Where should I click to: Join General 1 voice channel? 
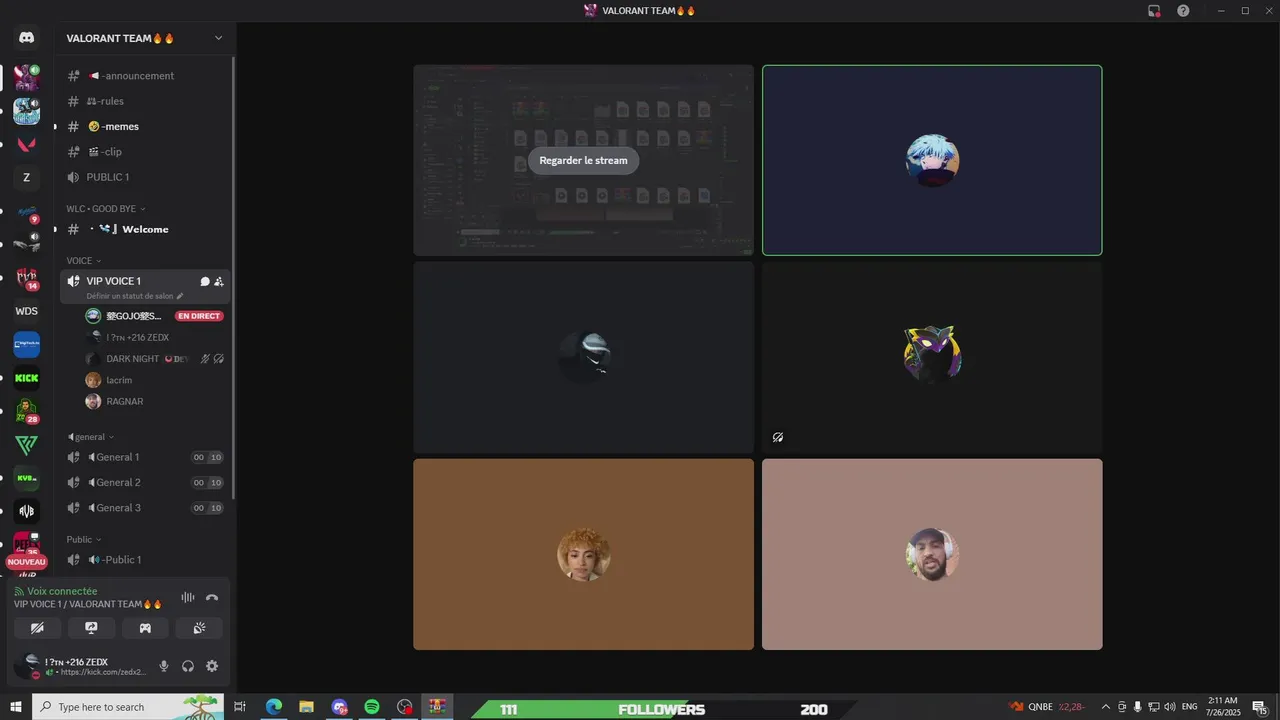pos(145,457)
